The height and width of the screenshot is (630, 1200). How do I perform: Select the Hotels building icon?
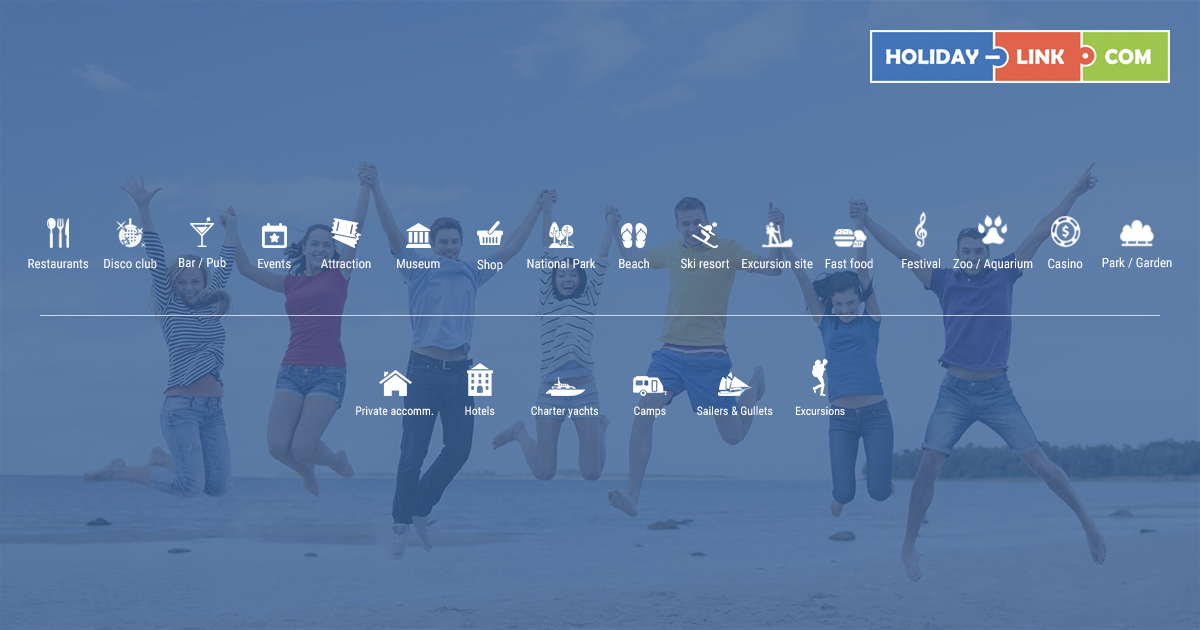pos(480,380)
